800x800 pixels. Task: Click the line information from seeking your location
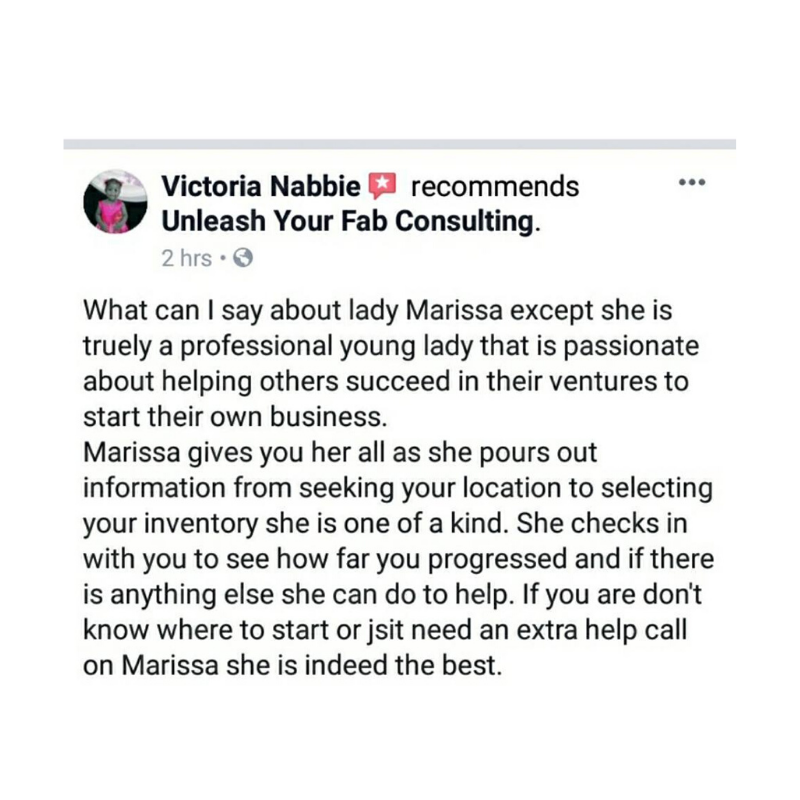[398, 488]
